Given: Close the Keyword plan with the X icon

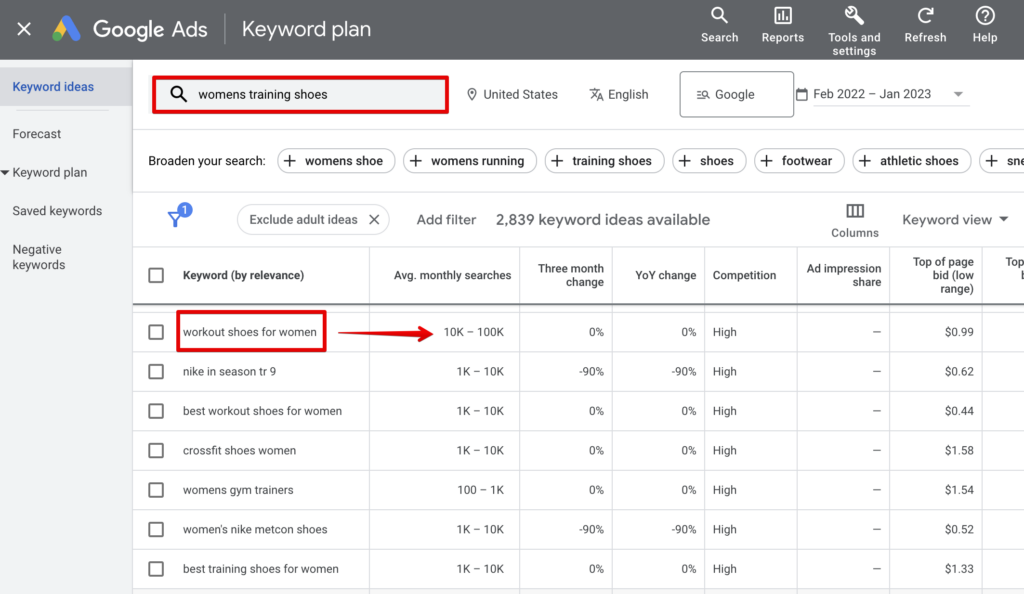Looking at the screenshot, I should pyautogui.click(x=24, y=29).
